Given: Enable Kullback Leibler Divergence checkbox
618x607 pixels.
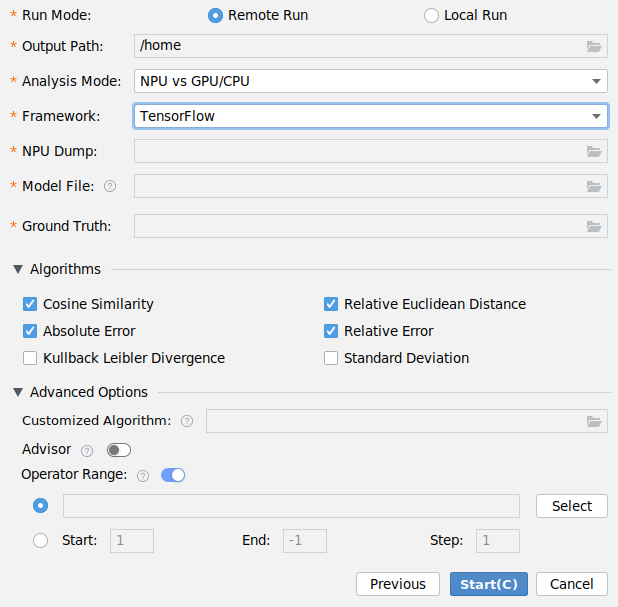Looking at the screenshot, I should [x=30, y=358].
